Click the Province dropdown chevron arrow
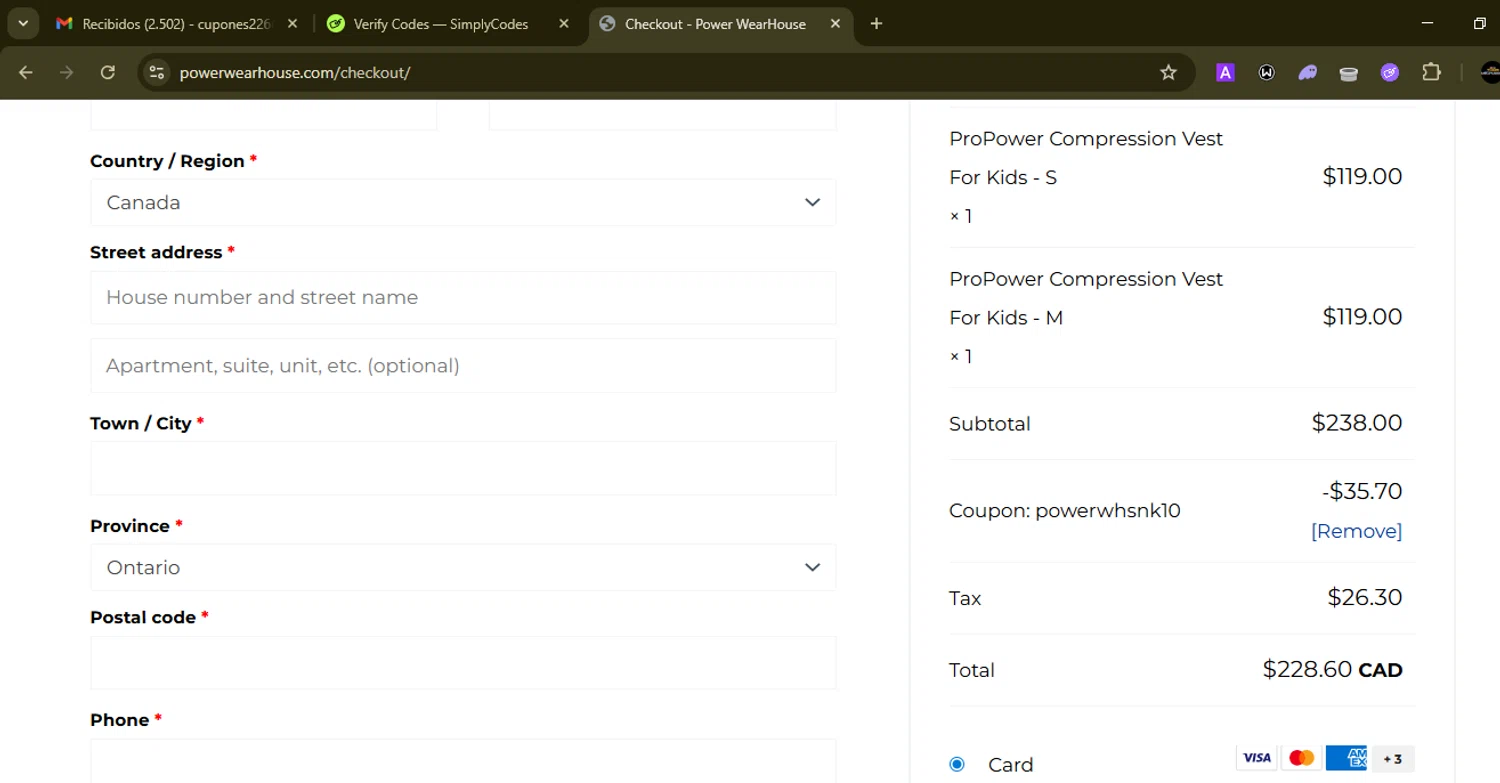1500x783 pixels. click(812, 567)
